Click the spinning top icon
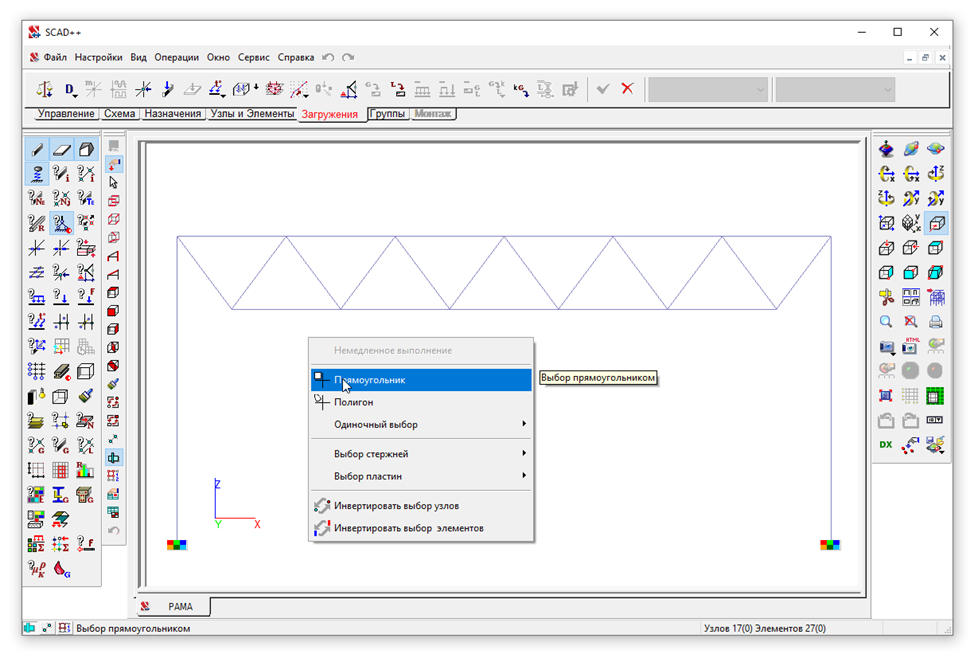Image resolution: width=974 pixels, height=654 pixels. pos(886,149)
